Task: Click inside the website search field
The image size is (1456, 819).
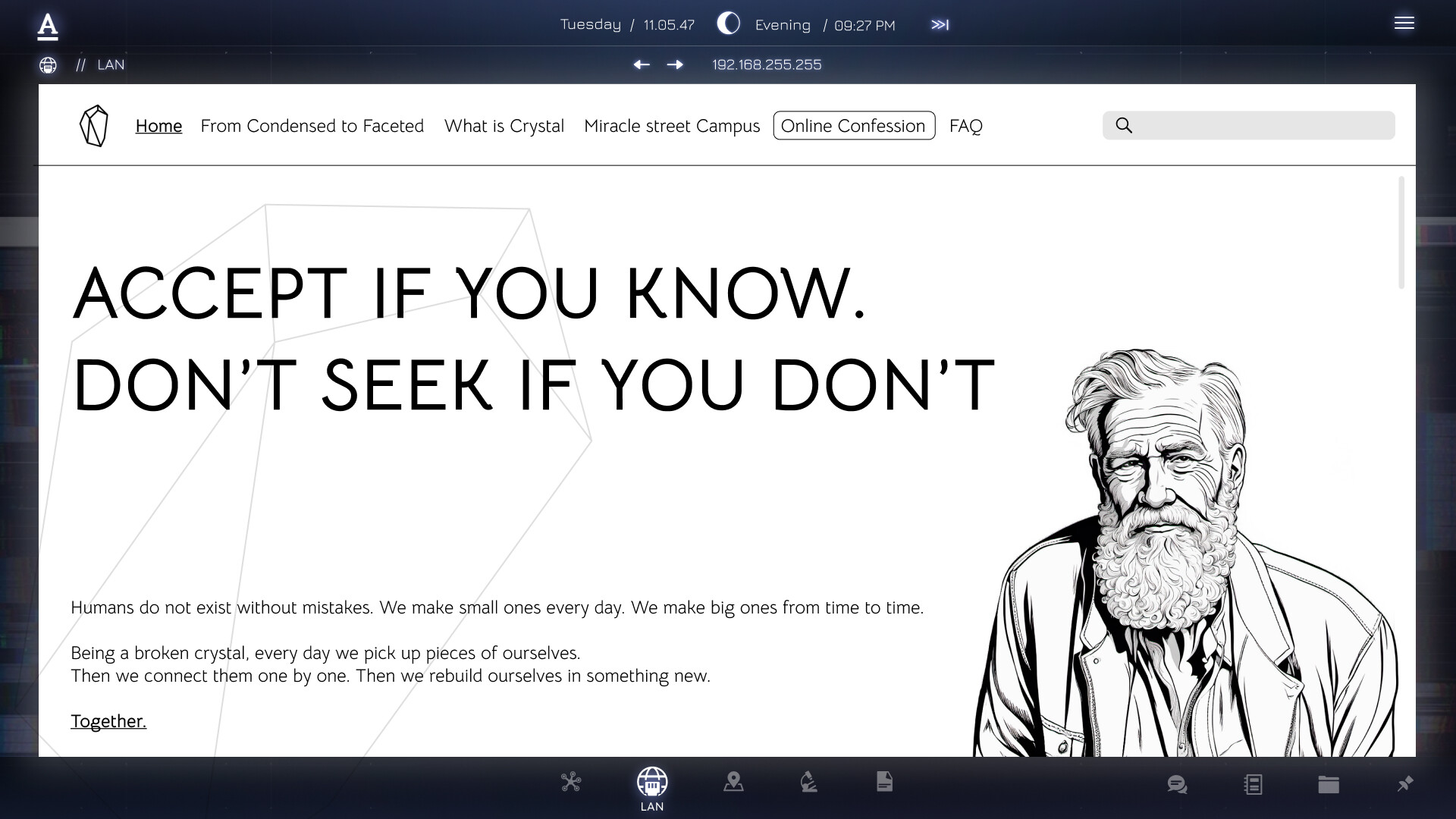Action: pyautogui.click(x=1248, y=125)
